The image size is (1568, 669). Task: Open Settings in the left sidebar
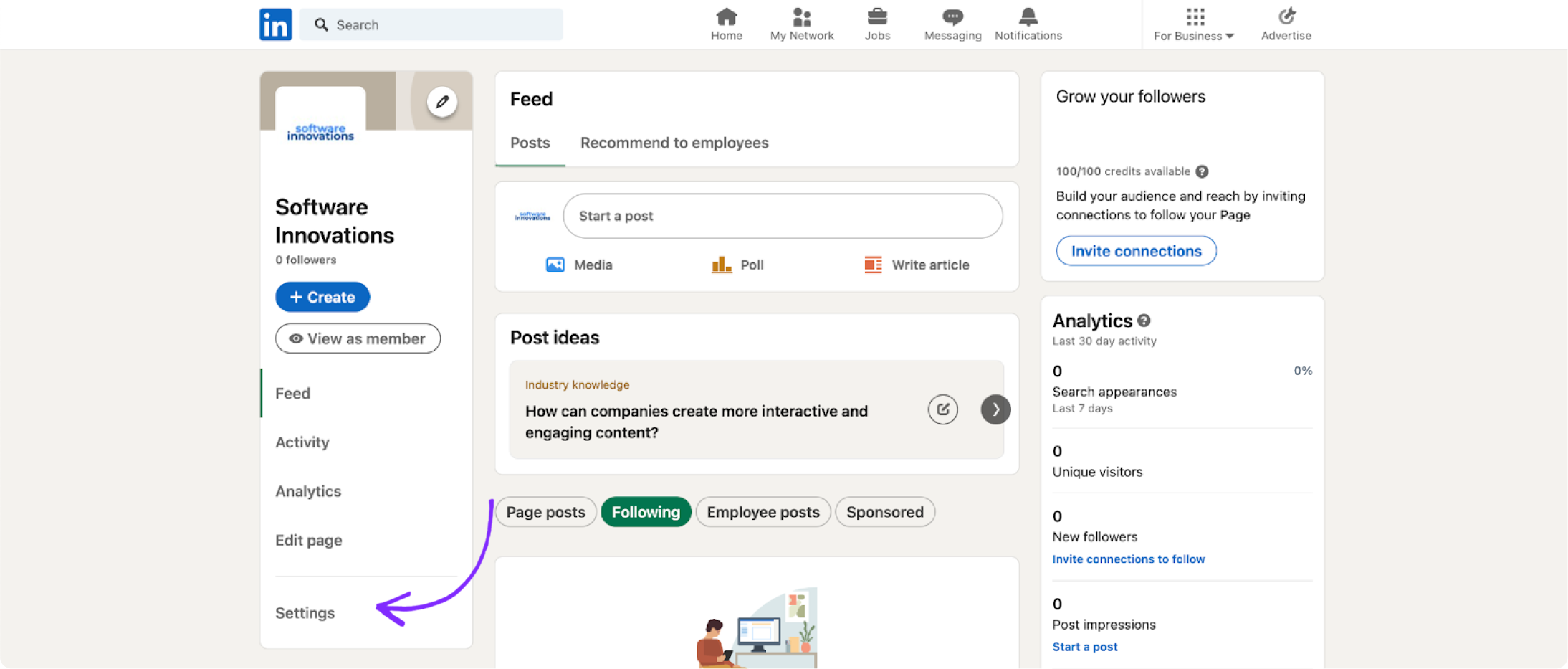click(305, 612)
